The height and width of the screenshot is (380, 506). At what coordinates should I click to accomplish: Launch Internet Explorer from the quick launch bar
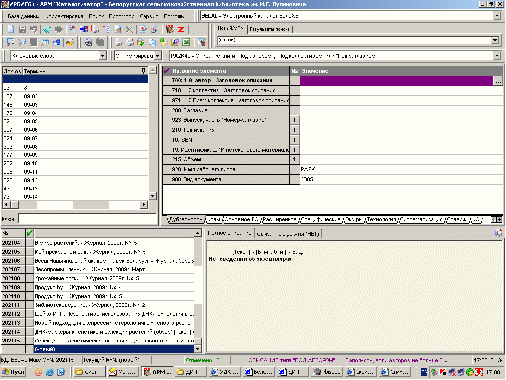click(x=50, y=372)
